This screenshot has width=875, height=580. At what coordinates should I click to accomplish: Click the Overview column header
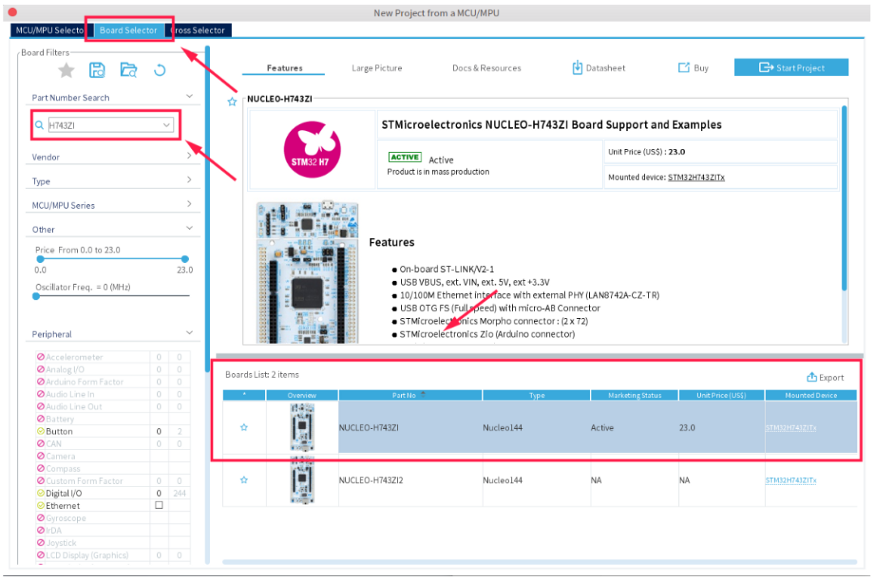click(x=302, y=395)
